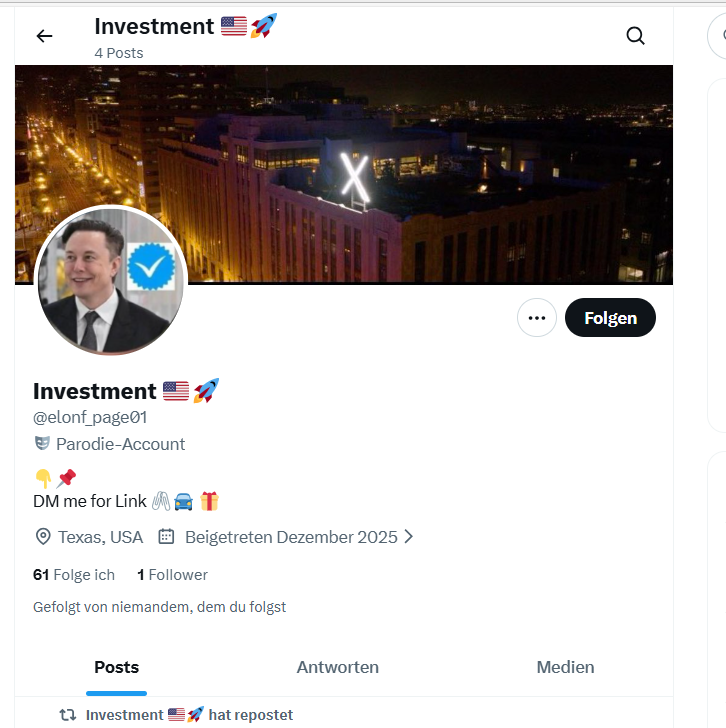Click the @elonf_page01 handle text

click(x=90, y=418)
